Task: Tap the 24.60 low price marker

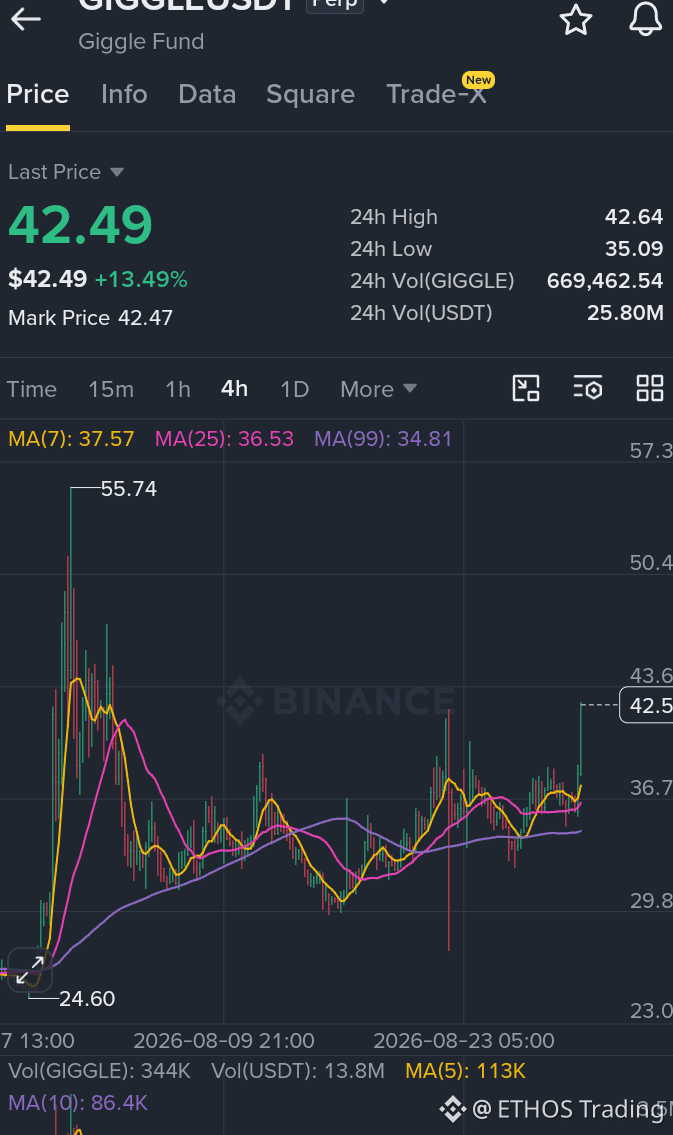Action: (x=87, y=999)
